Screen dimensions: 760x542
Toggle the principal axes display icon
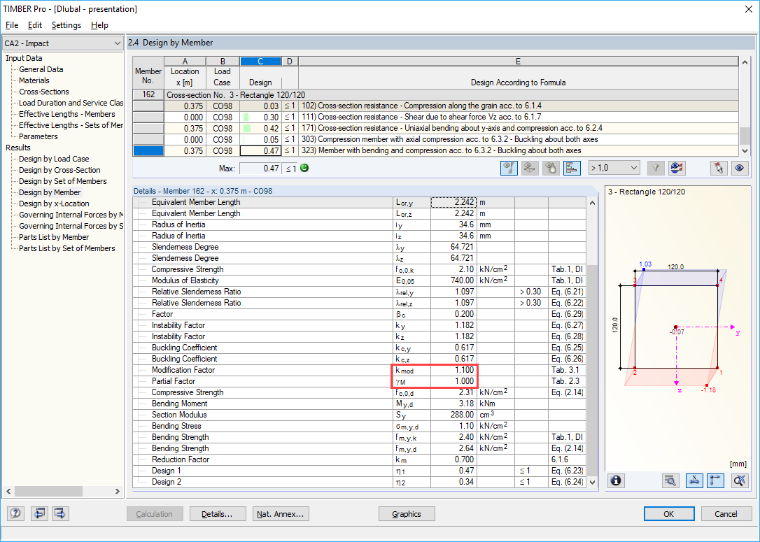click(x=715, y=480)
